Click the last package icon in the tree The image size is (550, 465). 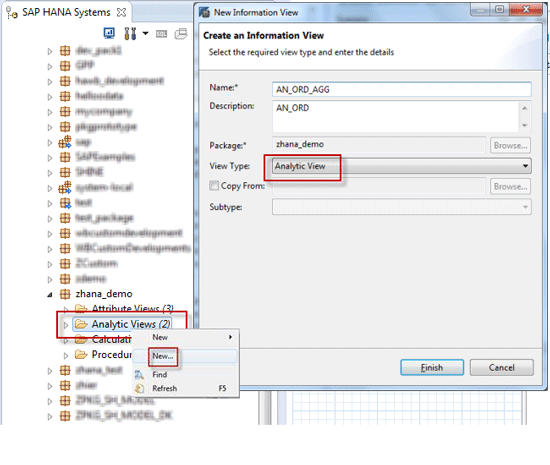[65, 416]
